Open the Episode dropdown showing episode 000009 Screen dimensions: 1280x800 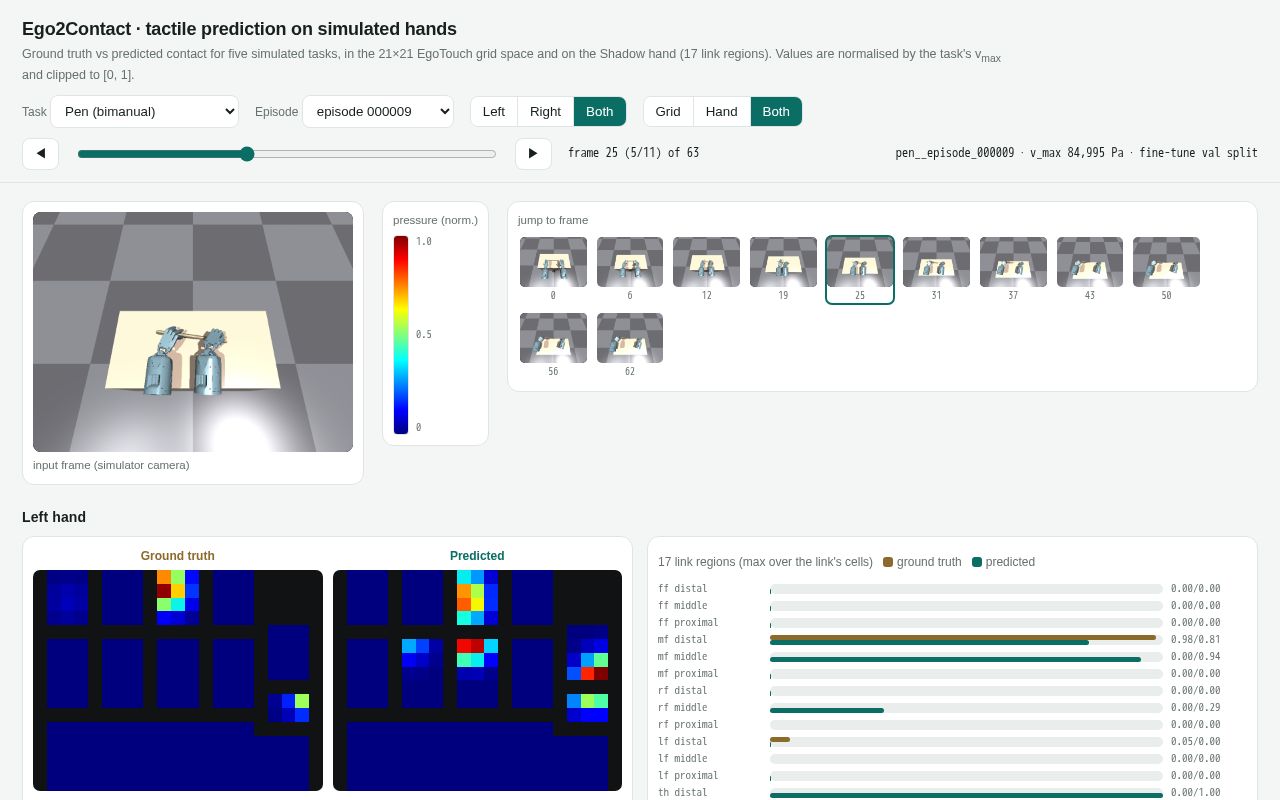378,111
